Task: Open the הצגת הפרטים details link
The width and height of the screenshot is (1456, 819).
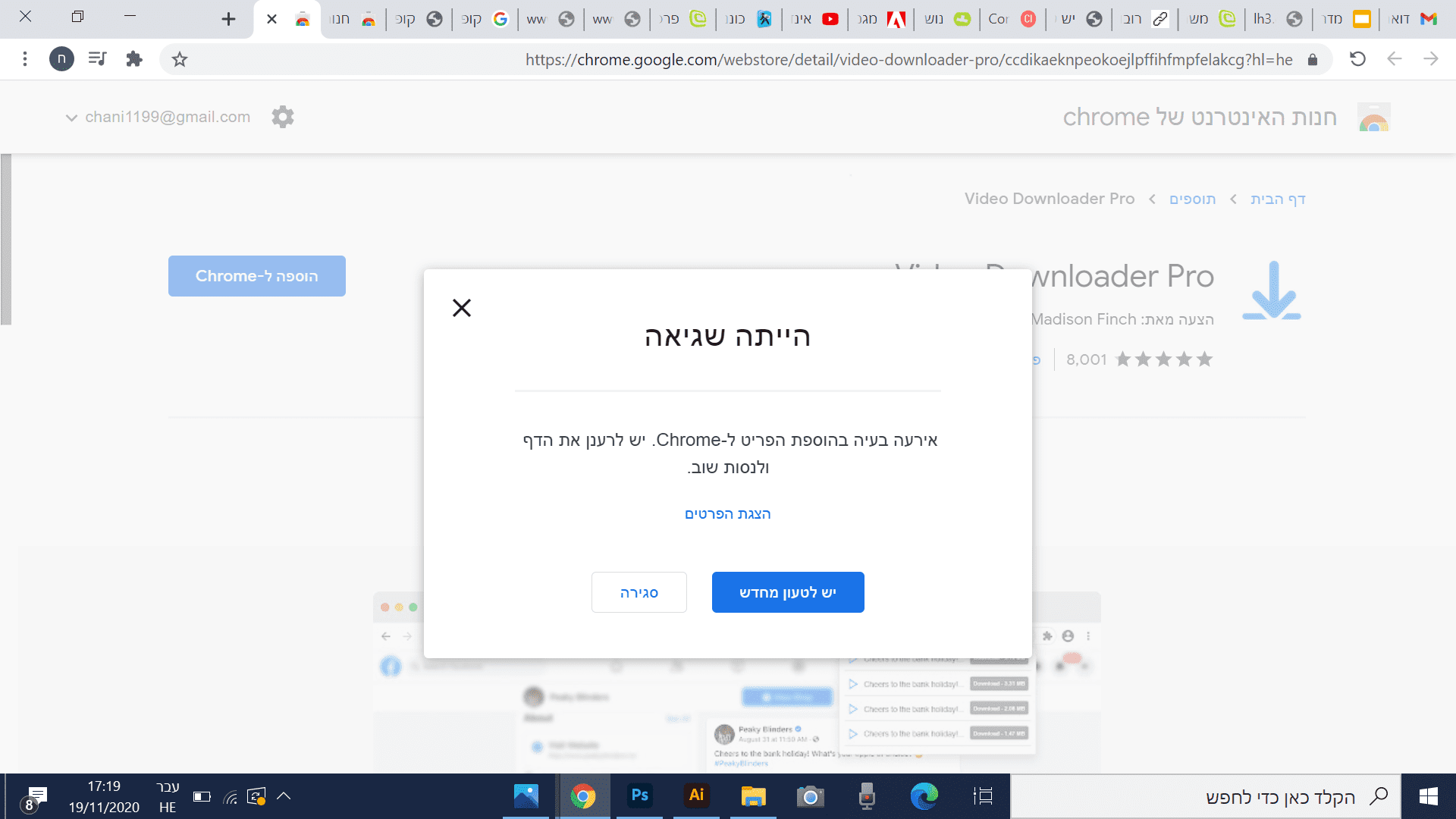Action: (x=727, y=514)
